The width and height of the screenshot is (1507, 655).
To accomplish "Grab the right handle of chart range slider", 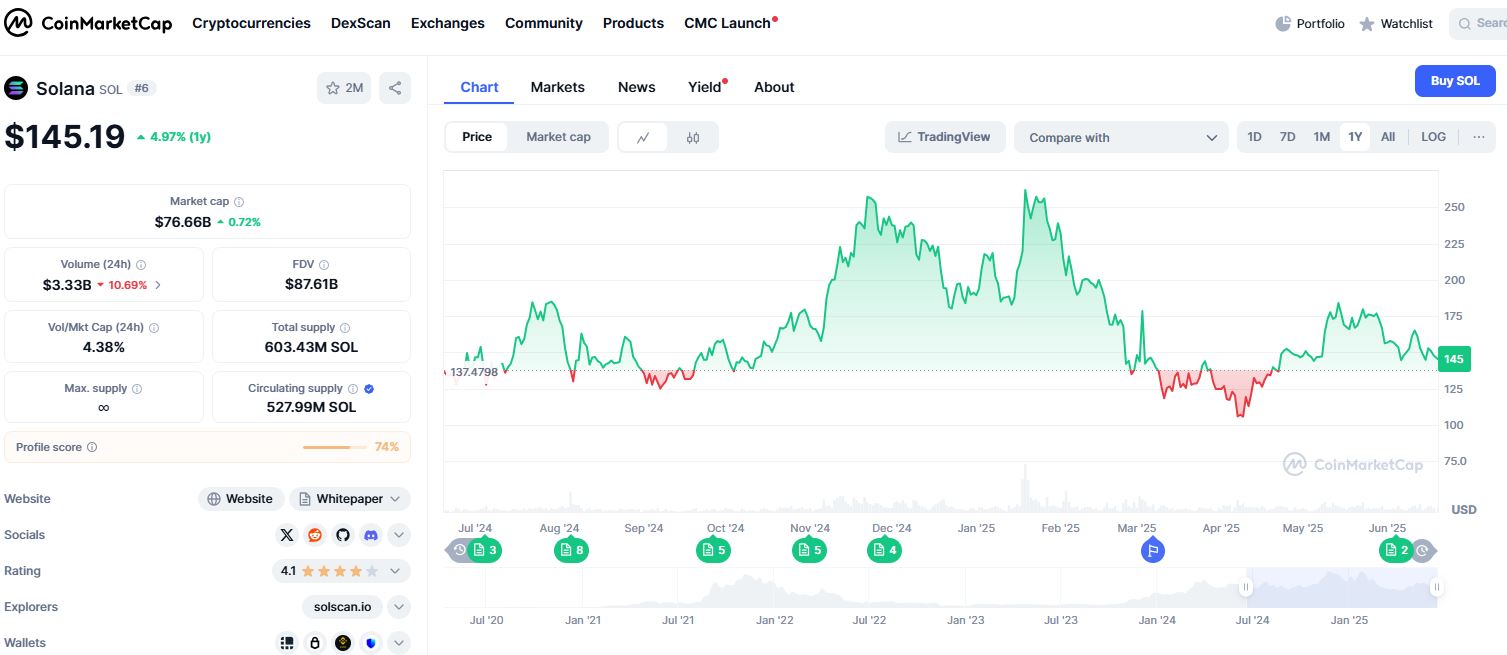I will 1436,588.
